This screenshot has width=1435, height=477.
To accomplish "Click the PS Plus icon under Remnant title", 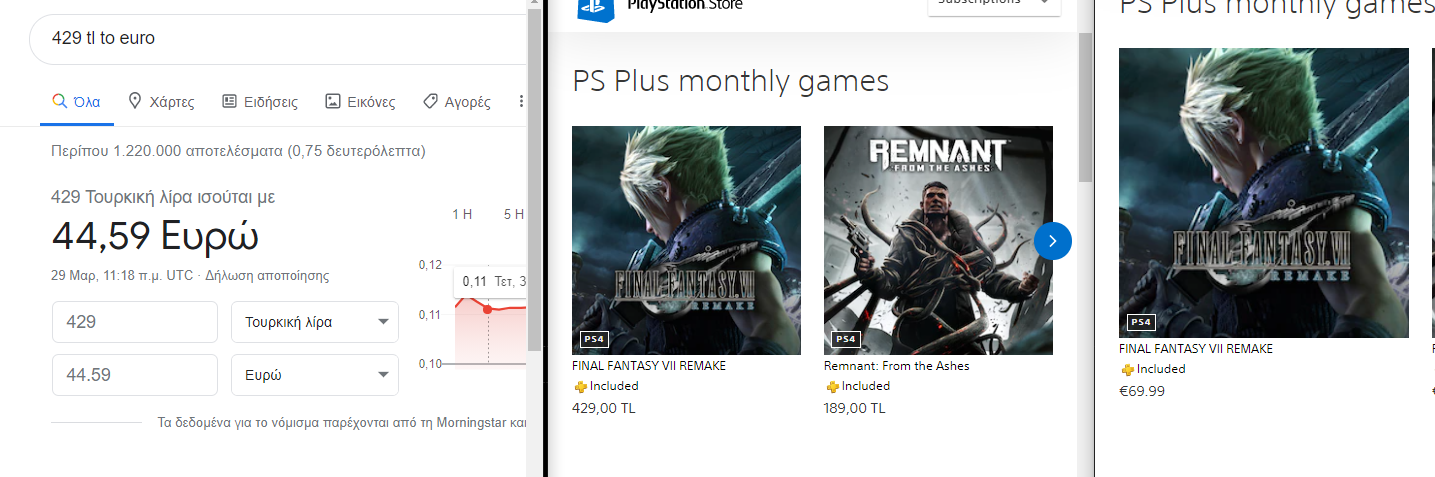I will click(832, 386).
